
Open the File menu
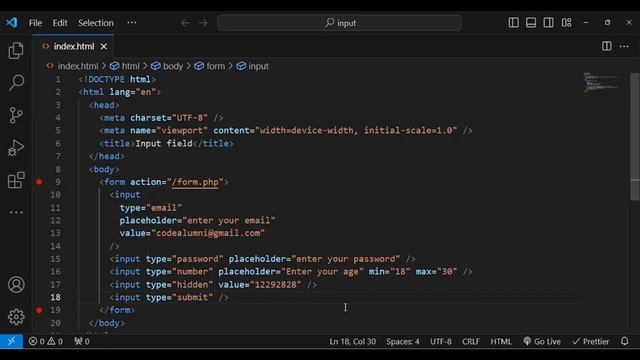pos(36,23)
